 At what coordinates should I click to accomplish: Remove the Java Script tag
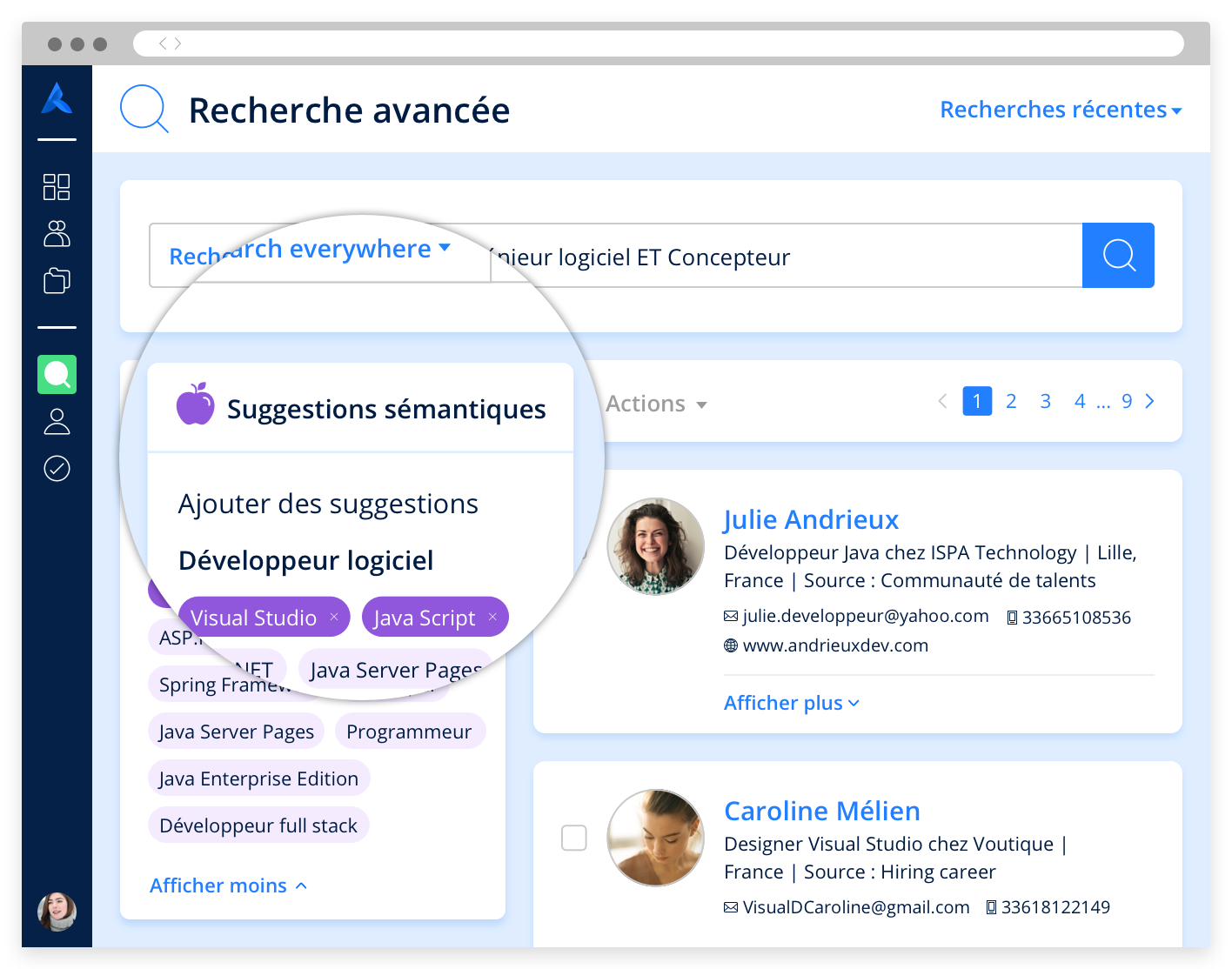492,617
